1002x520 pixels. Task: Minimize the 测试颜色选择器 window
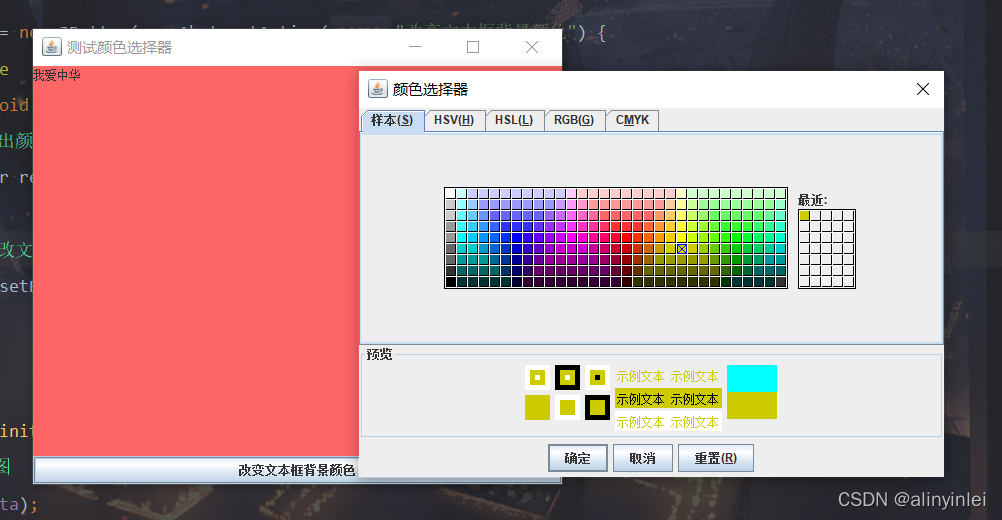(x=415, y=47)
